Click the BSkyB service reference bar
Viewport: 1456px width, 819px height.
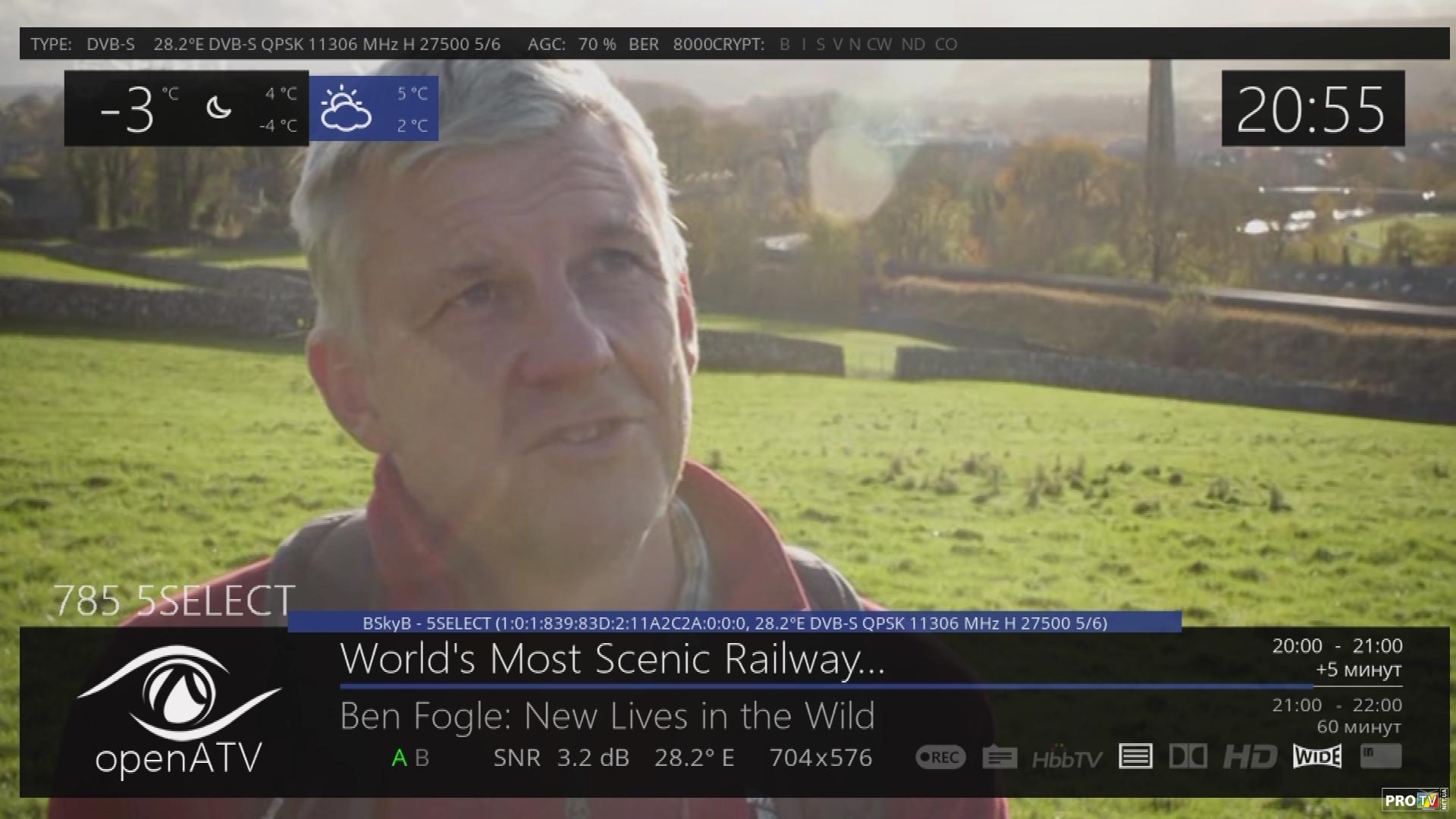734,623
